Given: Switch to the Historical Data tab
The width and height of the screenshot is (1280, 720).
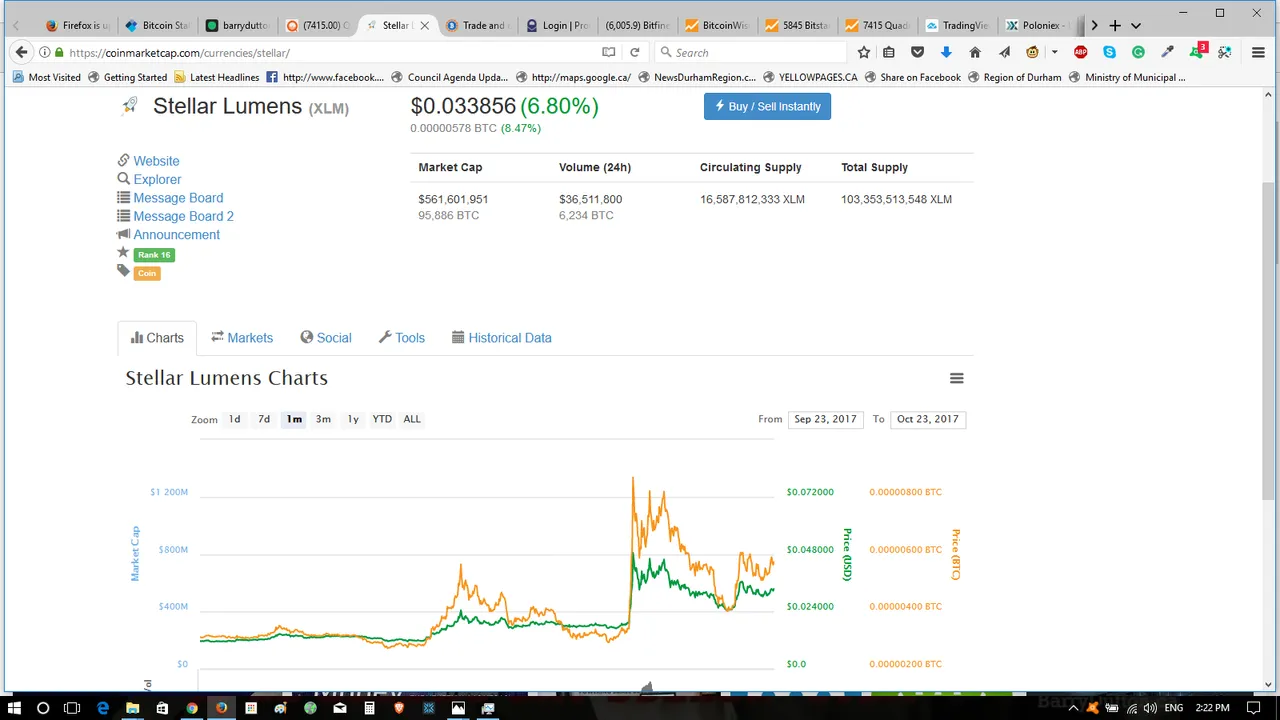Looking at the screenshot, I should point(502,338).
